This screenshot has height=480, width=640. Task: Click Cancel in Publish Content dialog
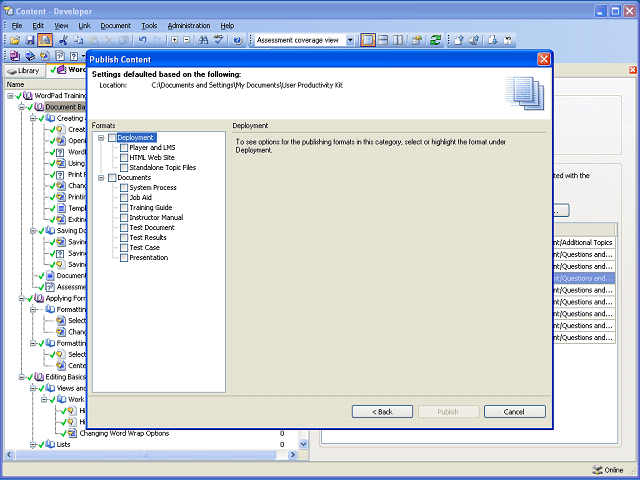[514, 412]
